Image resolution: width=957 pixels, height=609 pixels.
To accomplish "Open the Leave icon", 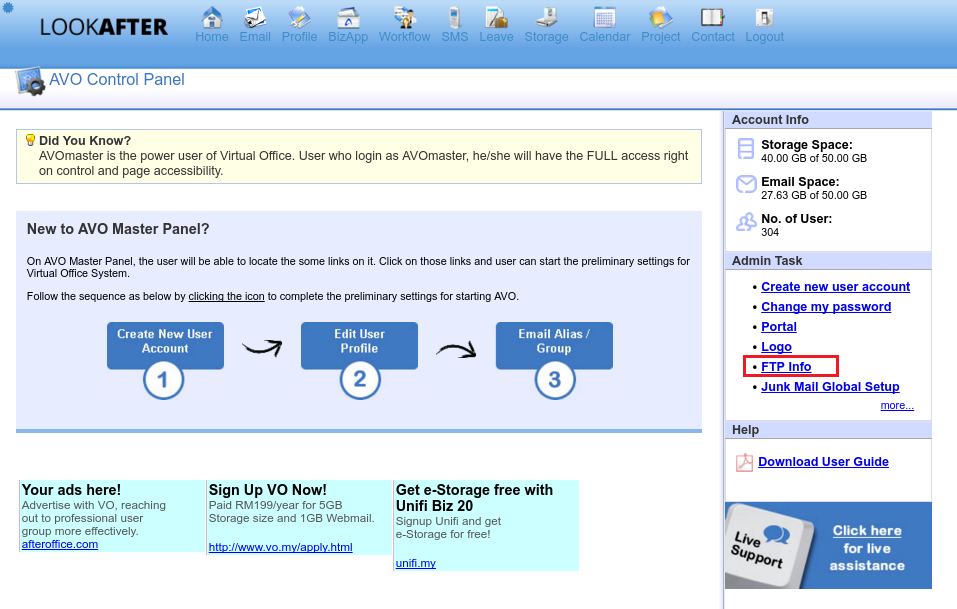I will pyautogui.click(x=496, y=18).
